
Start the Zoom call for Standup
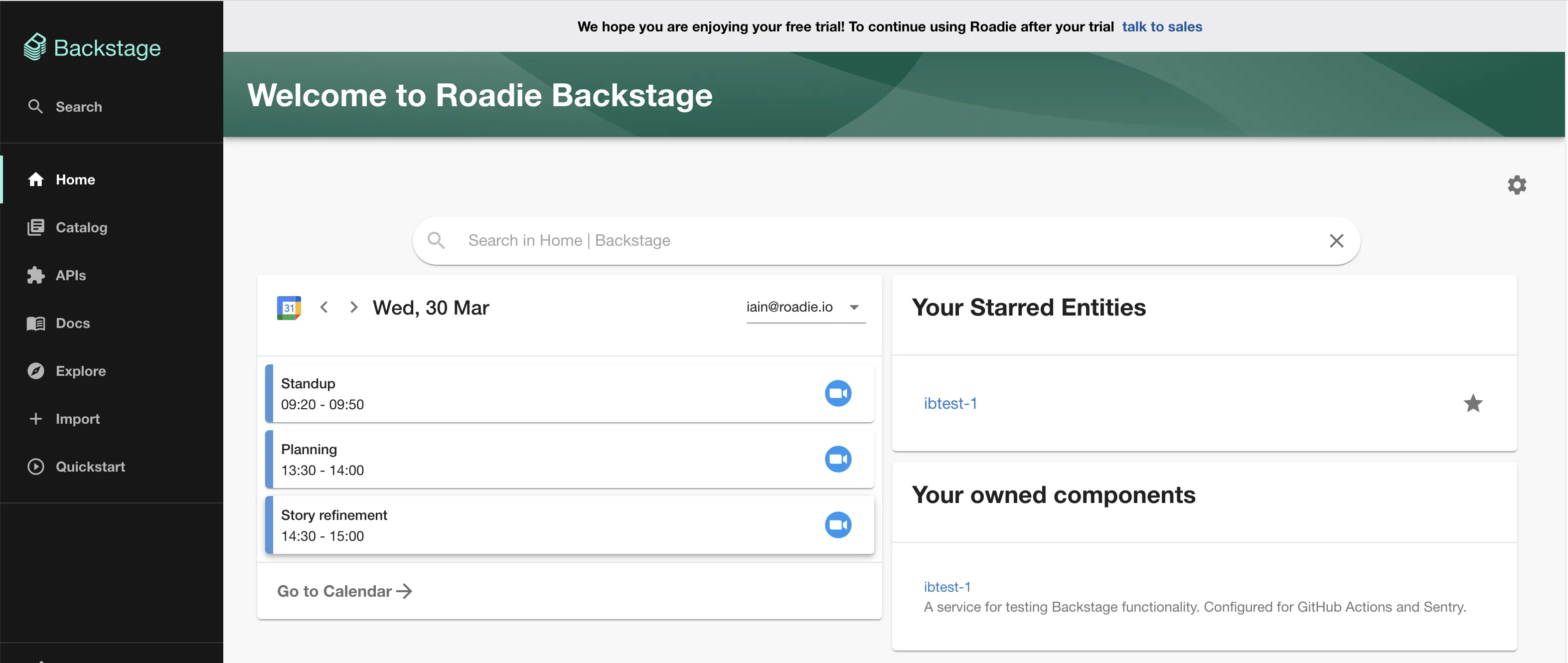point(838,393)
